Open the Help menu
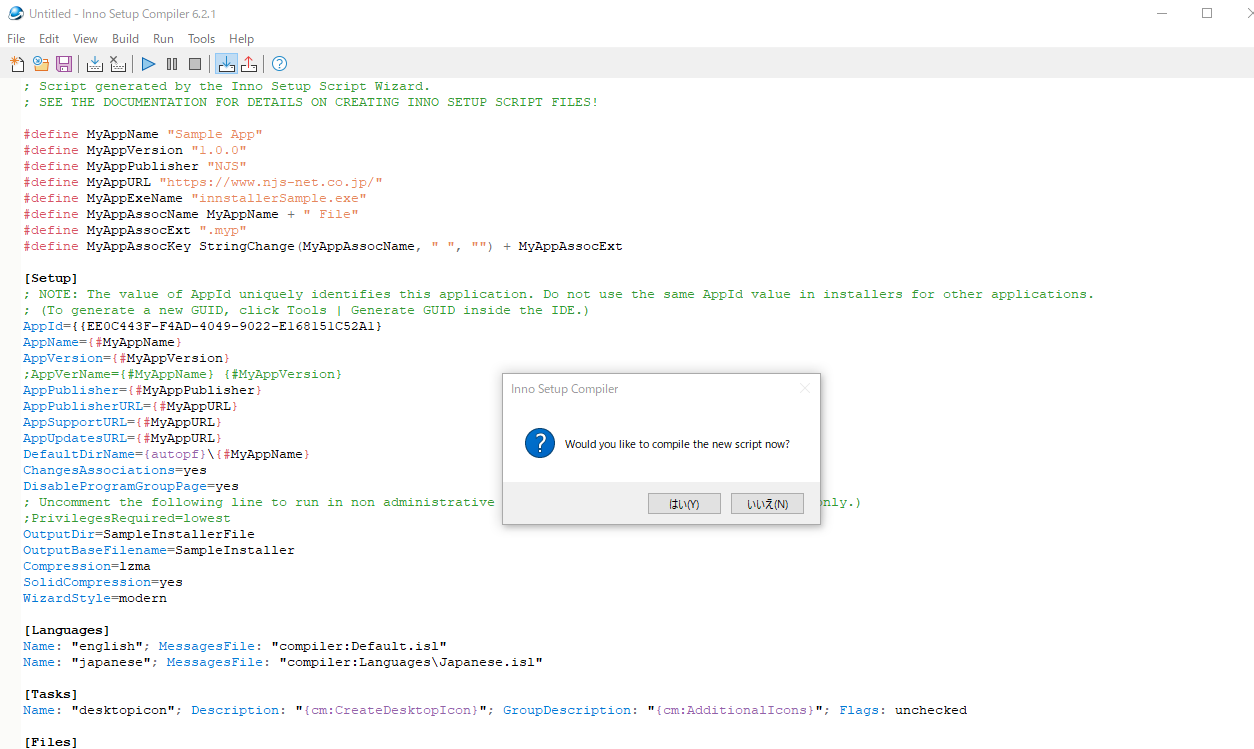Viewport: 1254px width, 749px height. point(242,39)
